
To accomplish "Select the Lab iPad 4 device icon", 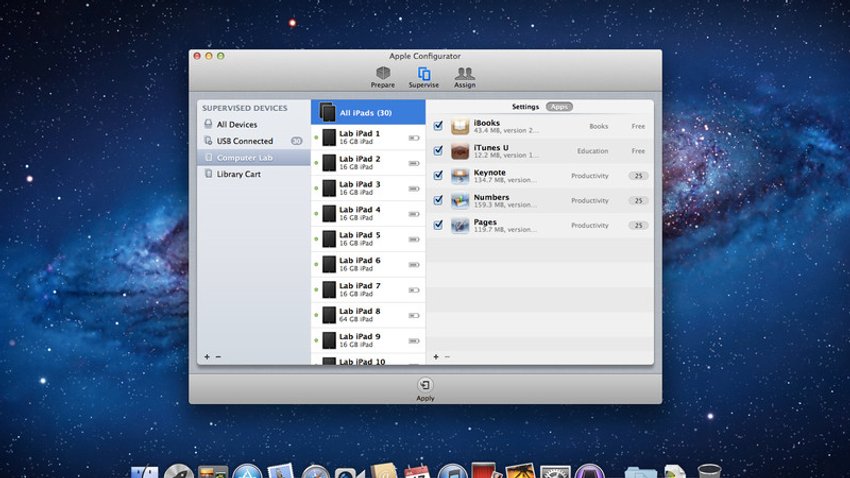I will 329,214.
